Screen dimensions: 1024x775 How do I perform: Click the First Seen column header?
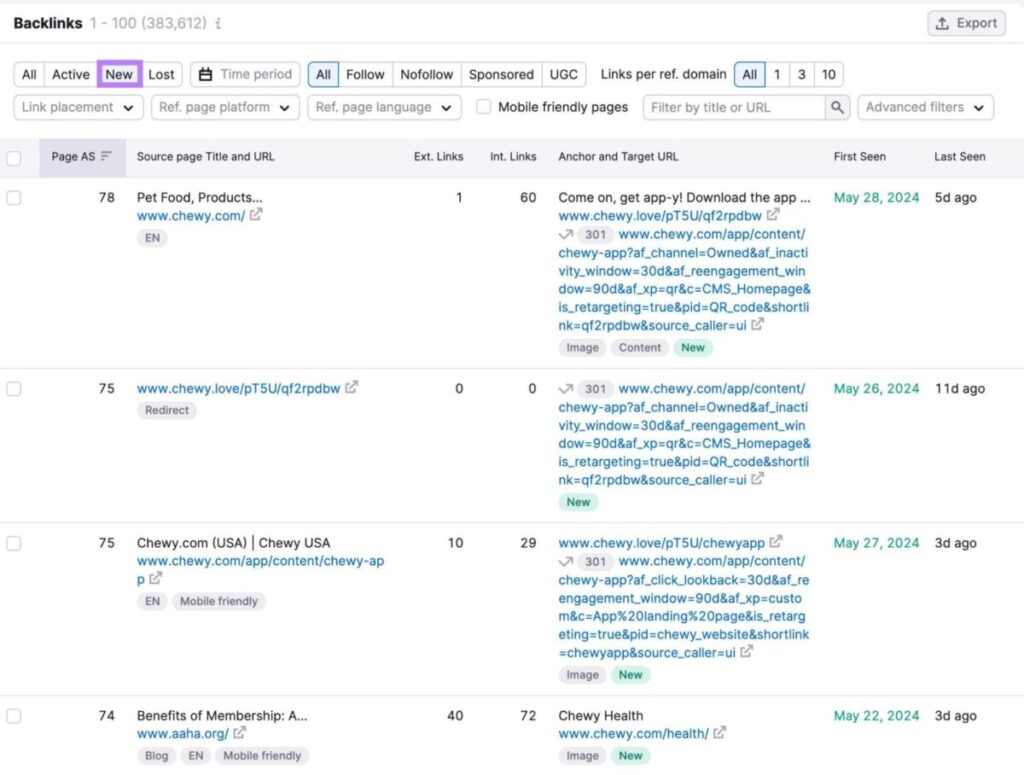click(859, 157)
